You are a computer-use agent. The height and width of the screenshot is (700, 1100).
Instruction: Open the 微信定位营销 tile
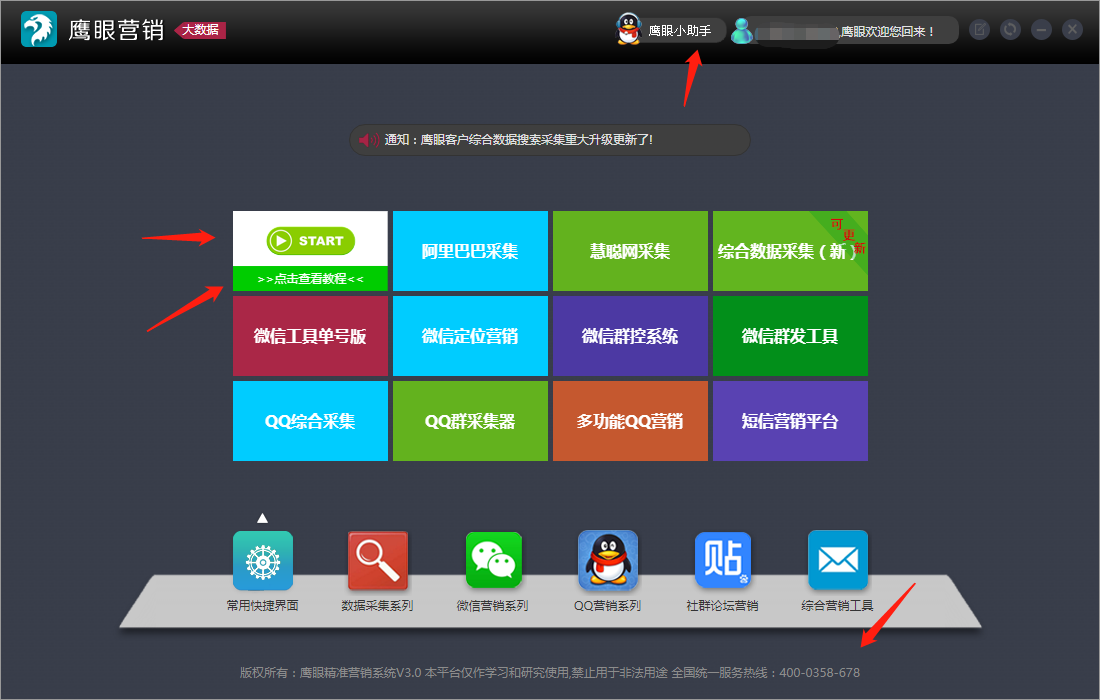pyautogui.click(x=470, y=336)
